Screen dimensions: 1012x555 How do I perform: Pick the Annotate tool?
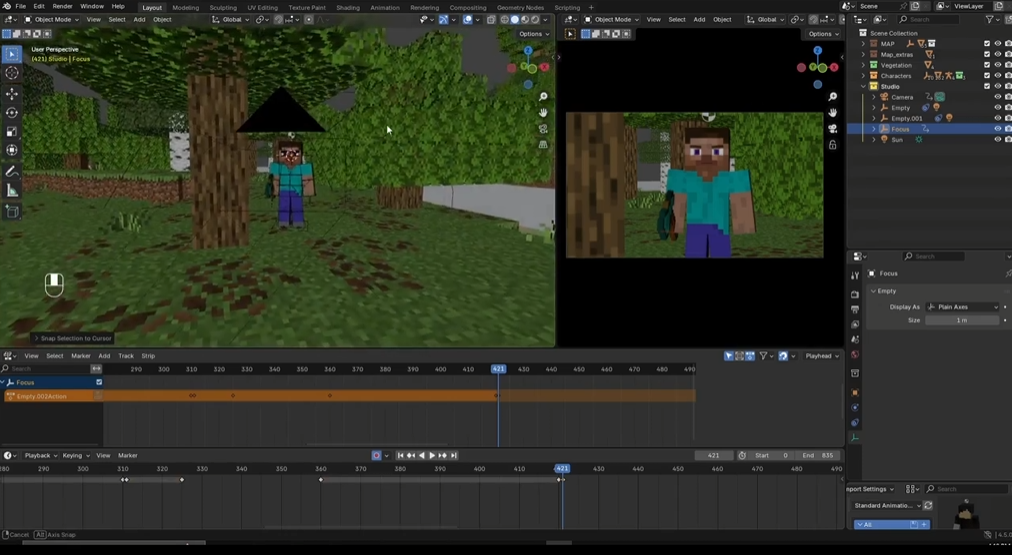[12, 172]
